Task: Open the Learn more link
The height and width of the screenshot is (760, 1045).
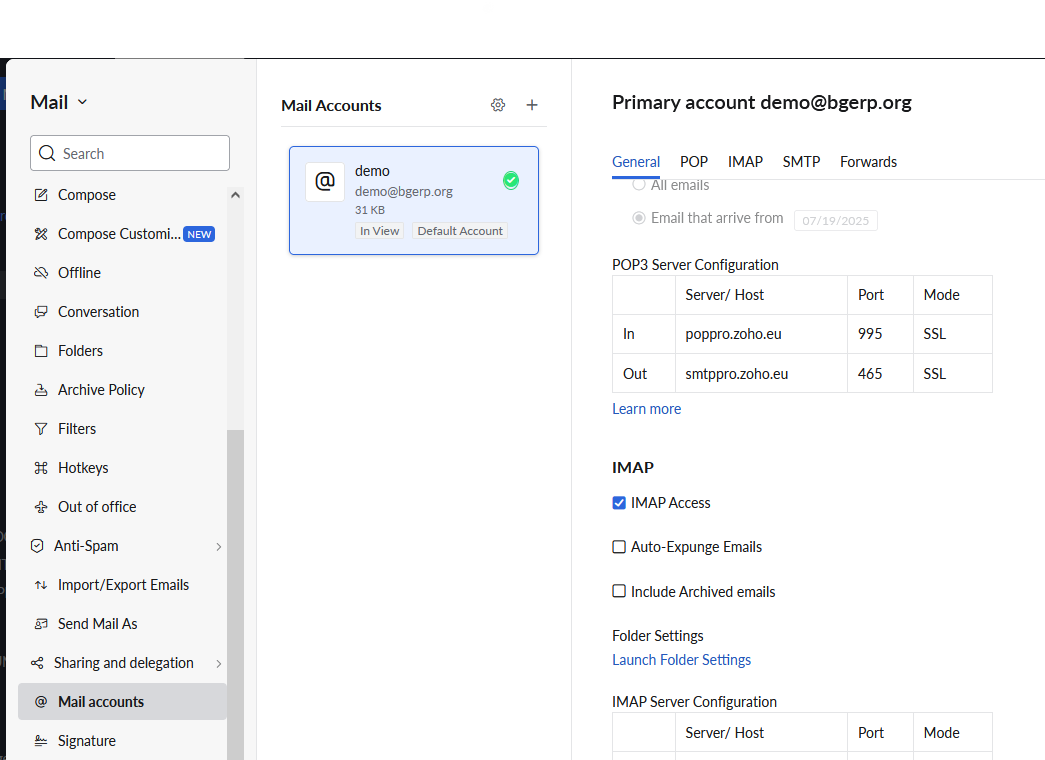Action: click(646, 409)
